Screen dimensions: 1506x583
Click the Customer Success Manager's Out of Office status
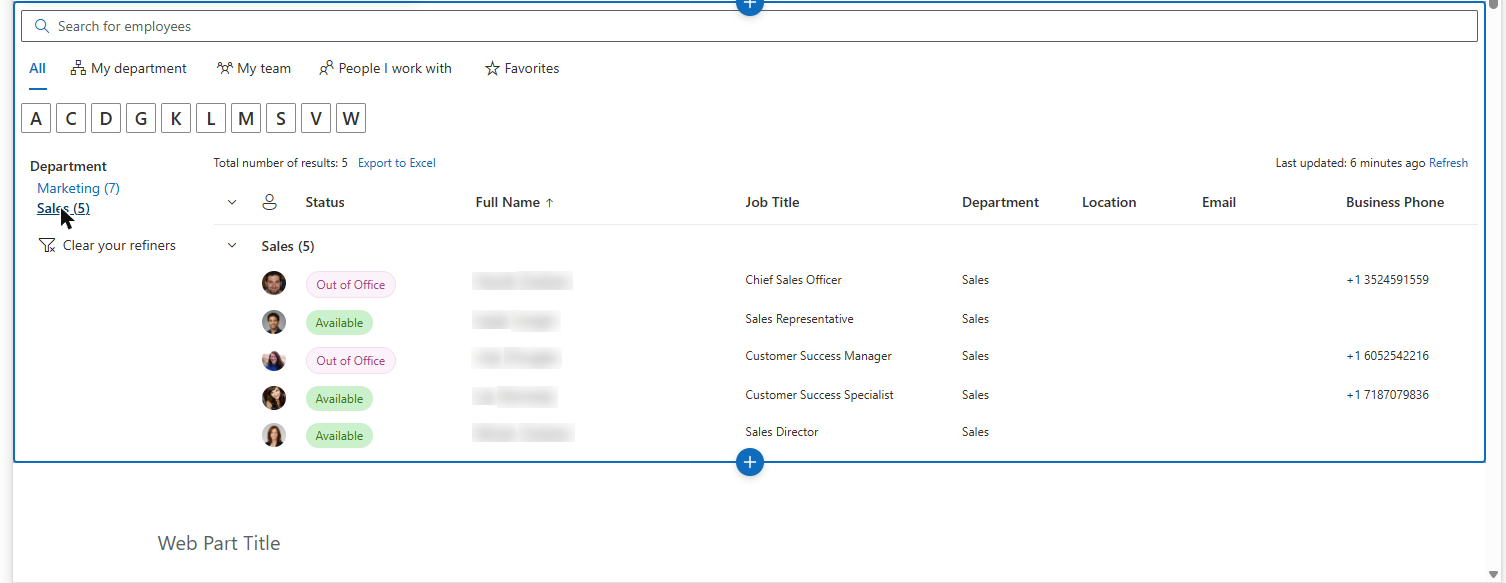pos(351,361)
